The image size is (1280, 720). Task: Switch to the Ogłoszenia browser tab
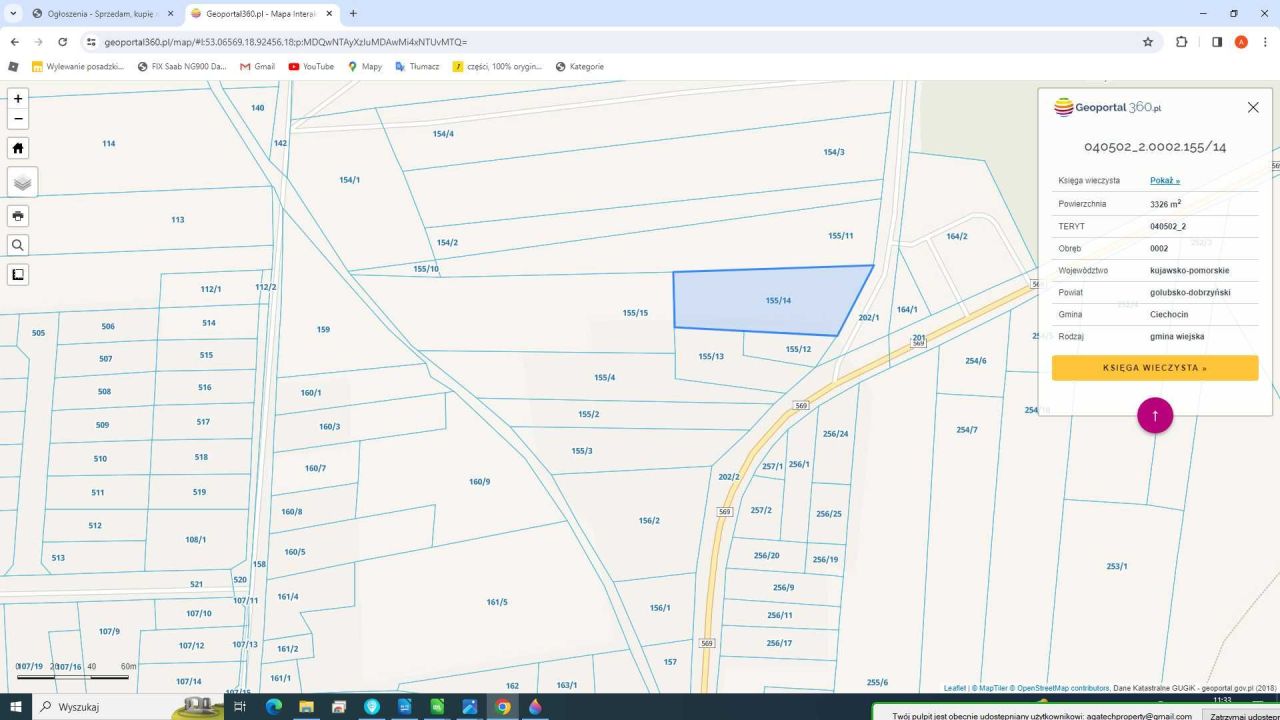coord(100,14)
